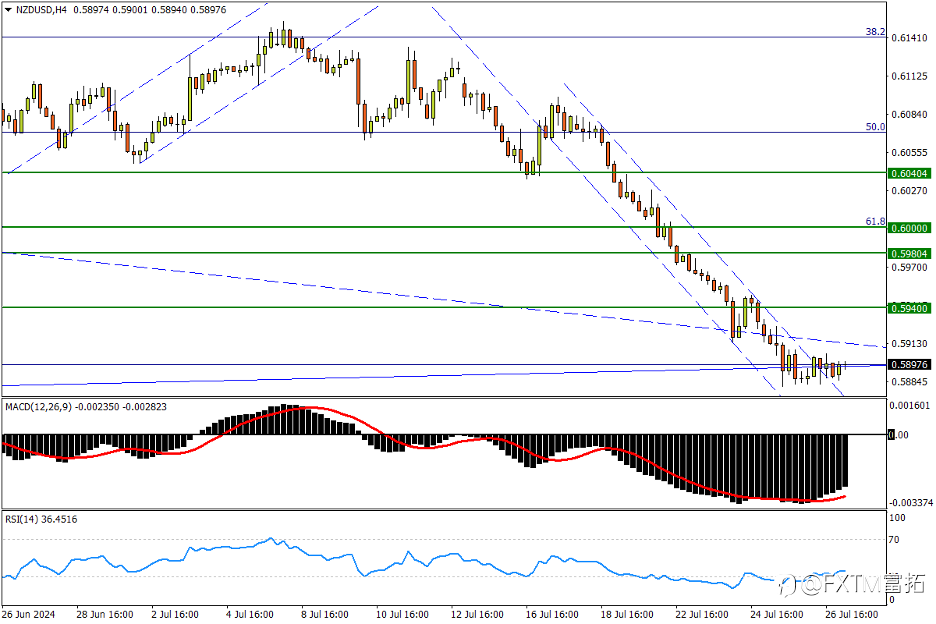Click the 16 Jul 16:00 time label
Screen dimensions: 936x624
pos(552,614)
